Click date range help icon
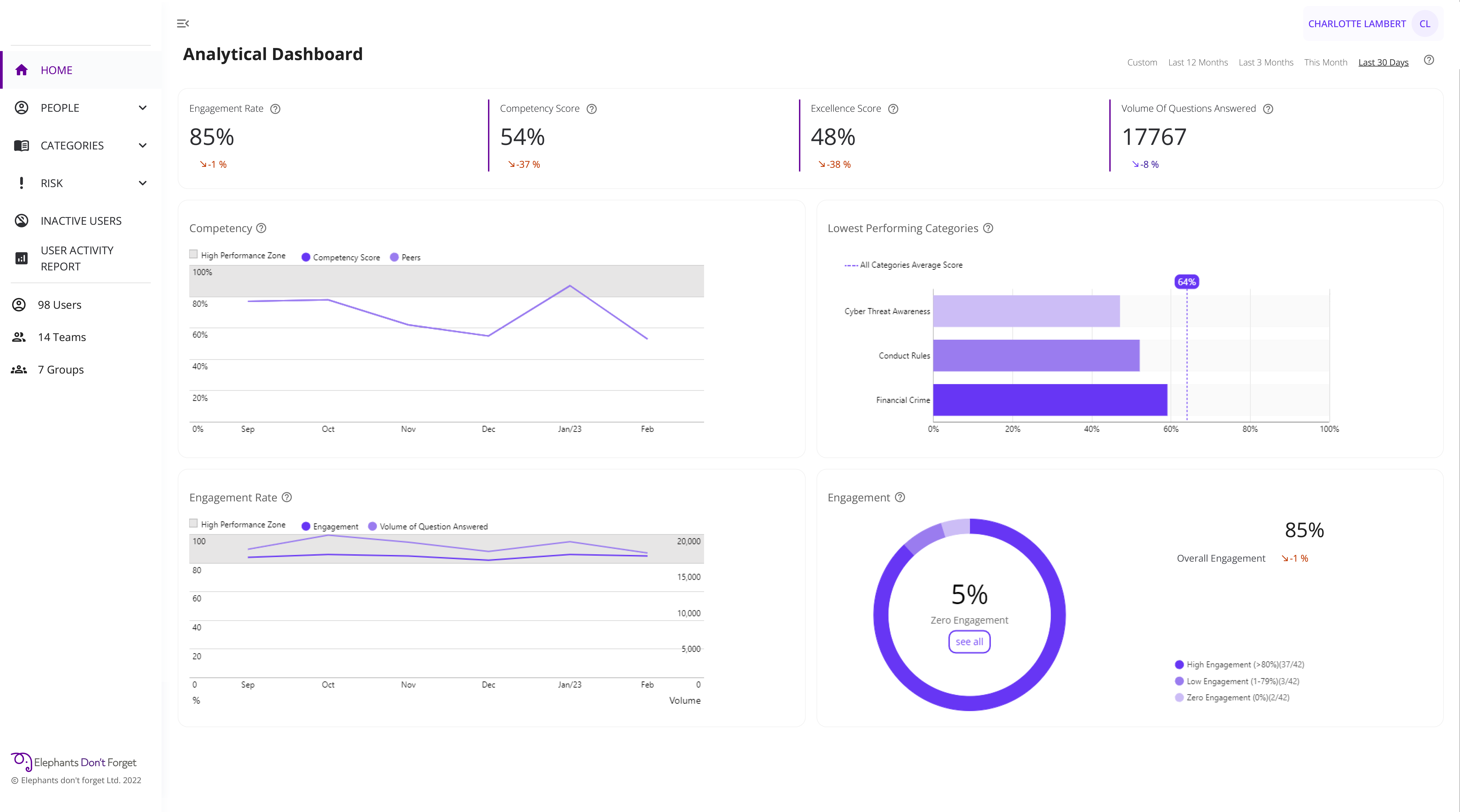The height and width of the screenshot is (812, 1460). [x=1429, y=60]
